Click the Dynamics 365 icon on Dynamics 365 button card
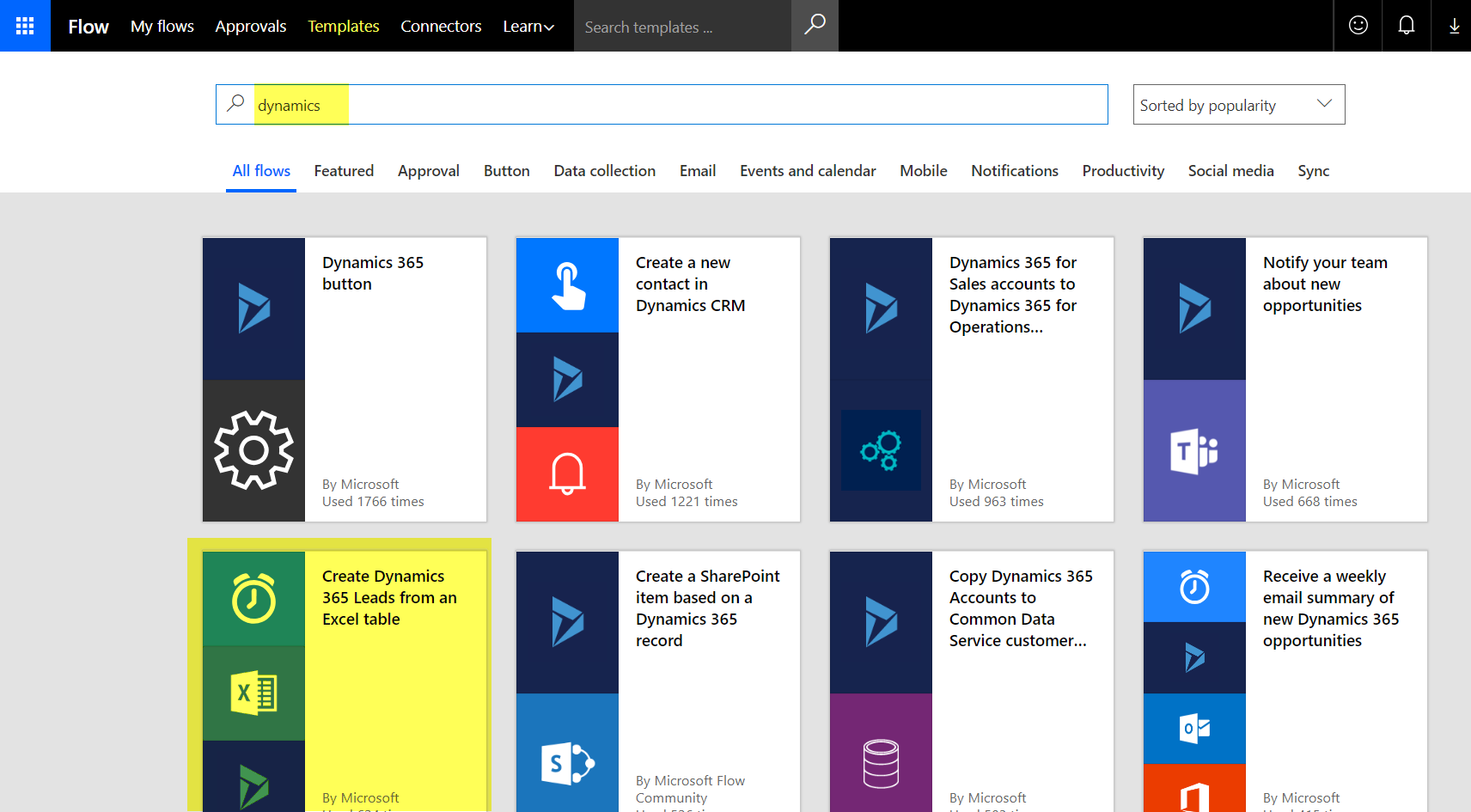 pyautogui.click(x=253, y=308)
